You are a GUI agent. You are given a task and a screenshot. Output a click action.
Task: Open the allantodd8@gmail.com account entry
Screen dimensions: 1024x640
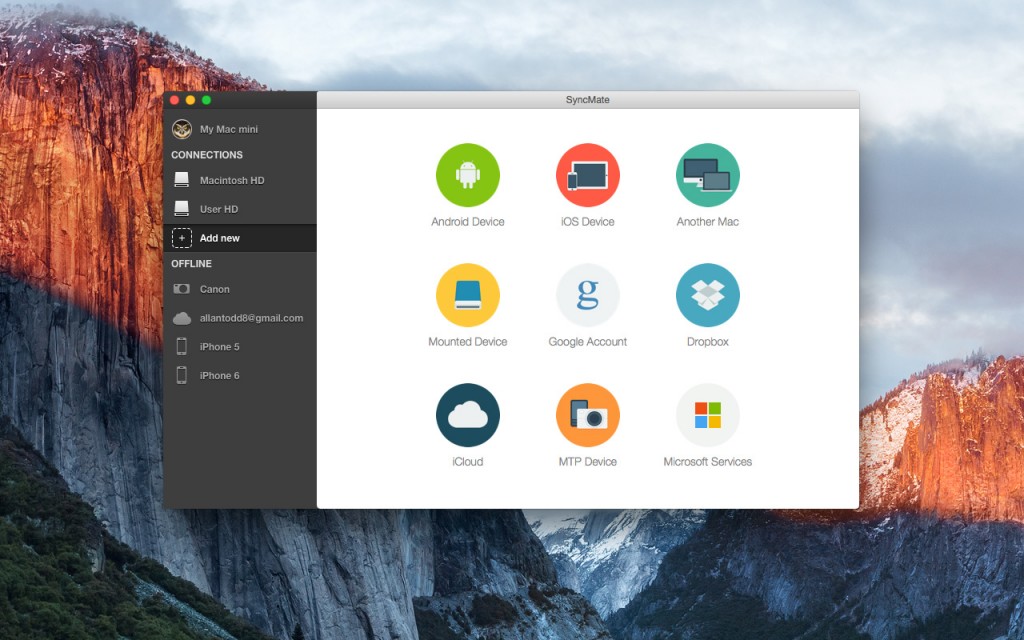(240, 318)
